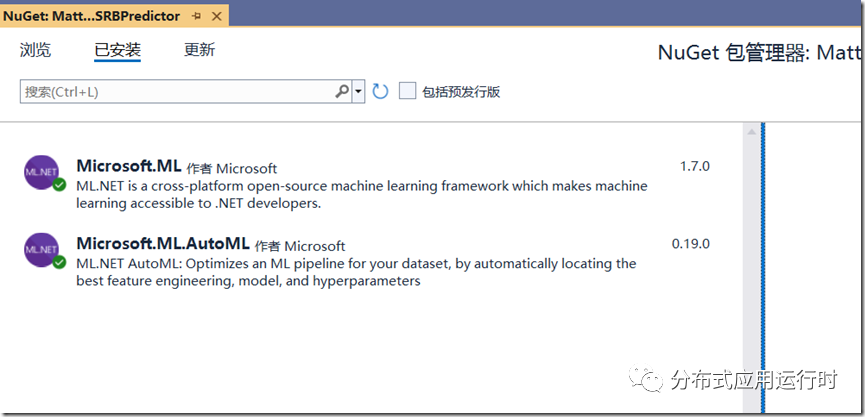Click the package list scroll-up arrow
This screenshot has height=417, width=865.
(751, 132)
